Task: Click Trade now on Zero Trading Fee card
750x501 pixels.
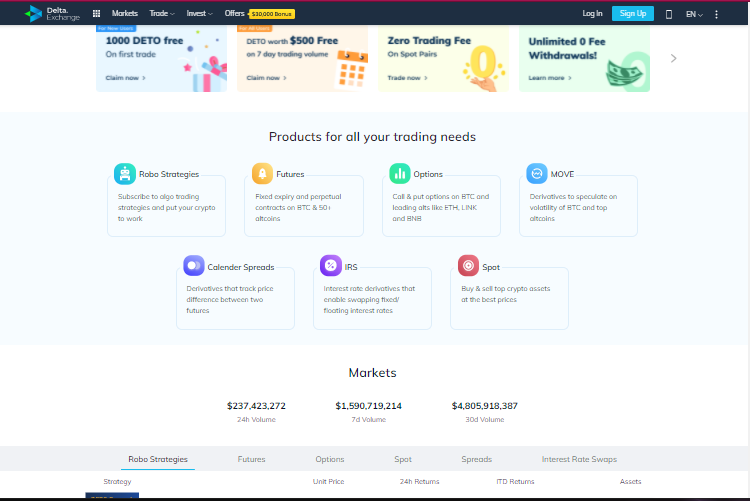Action: coord(408,78)
